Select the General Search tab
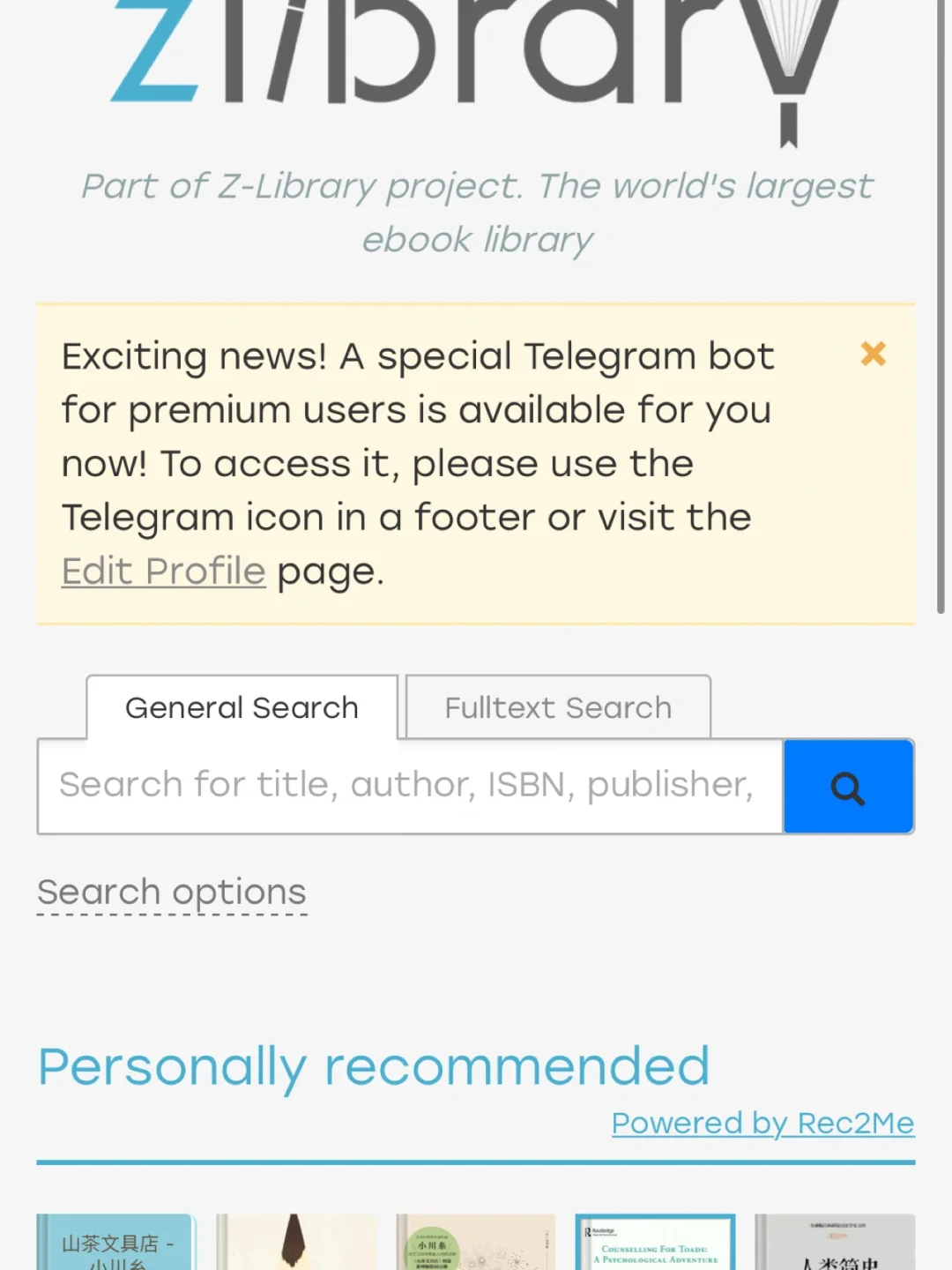Image resolution: width=952 pixels, height=1270 pixels. tap(242, 707)
